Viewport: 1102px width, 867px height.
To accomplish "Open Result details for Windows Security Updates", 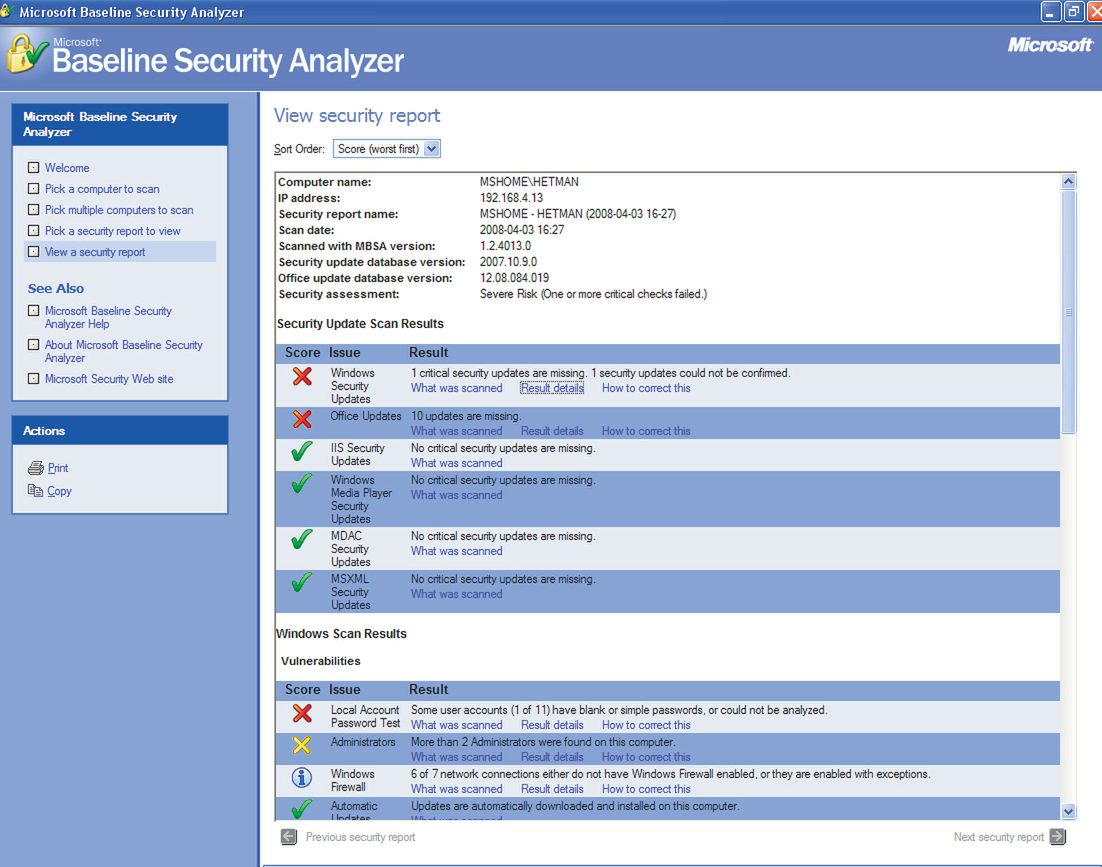I will (552, 388).
